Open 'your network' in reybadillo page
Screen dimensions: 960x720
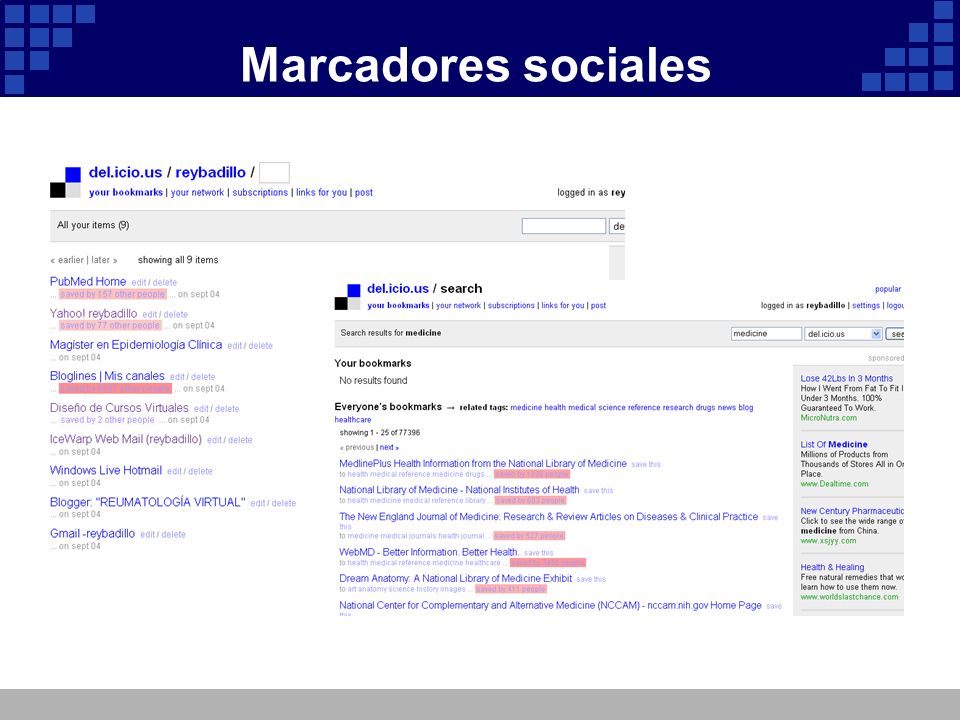pyautogui.click(x=197, y=192)
